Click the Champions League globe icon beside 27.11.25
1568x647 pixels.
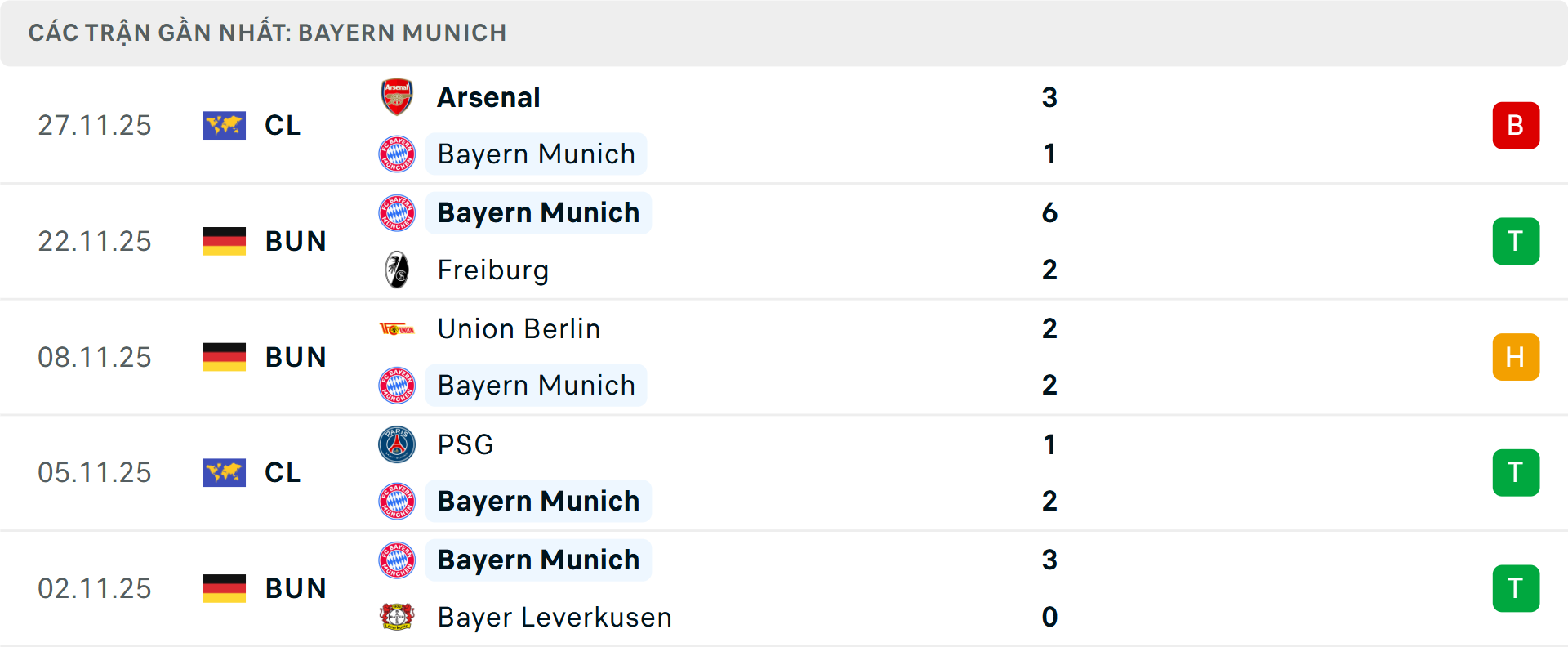(225, 125)
